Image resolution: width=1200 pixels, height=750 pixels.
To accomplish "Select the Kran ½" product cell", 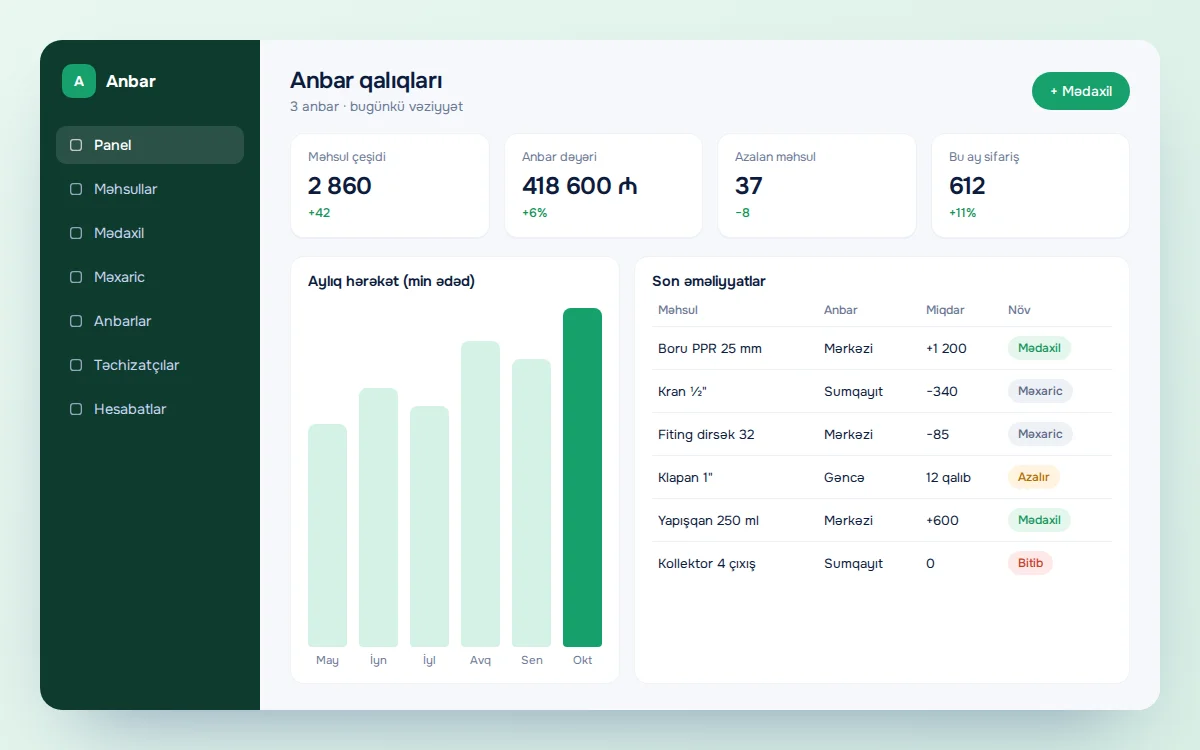I will click(x=683, y=391).
